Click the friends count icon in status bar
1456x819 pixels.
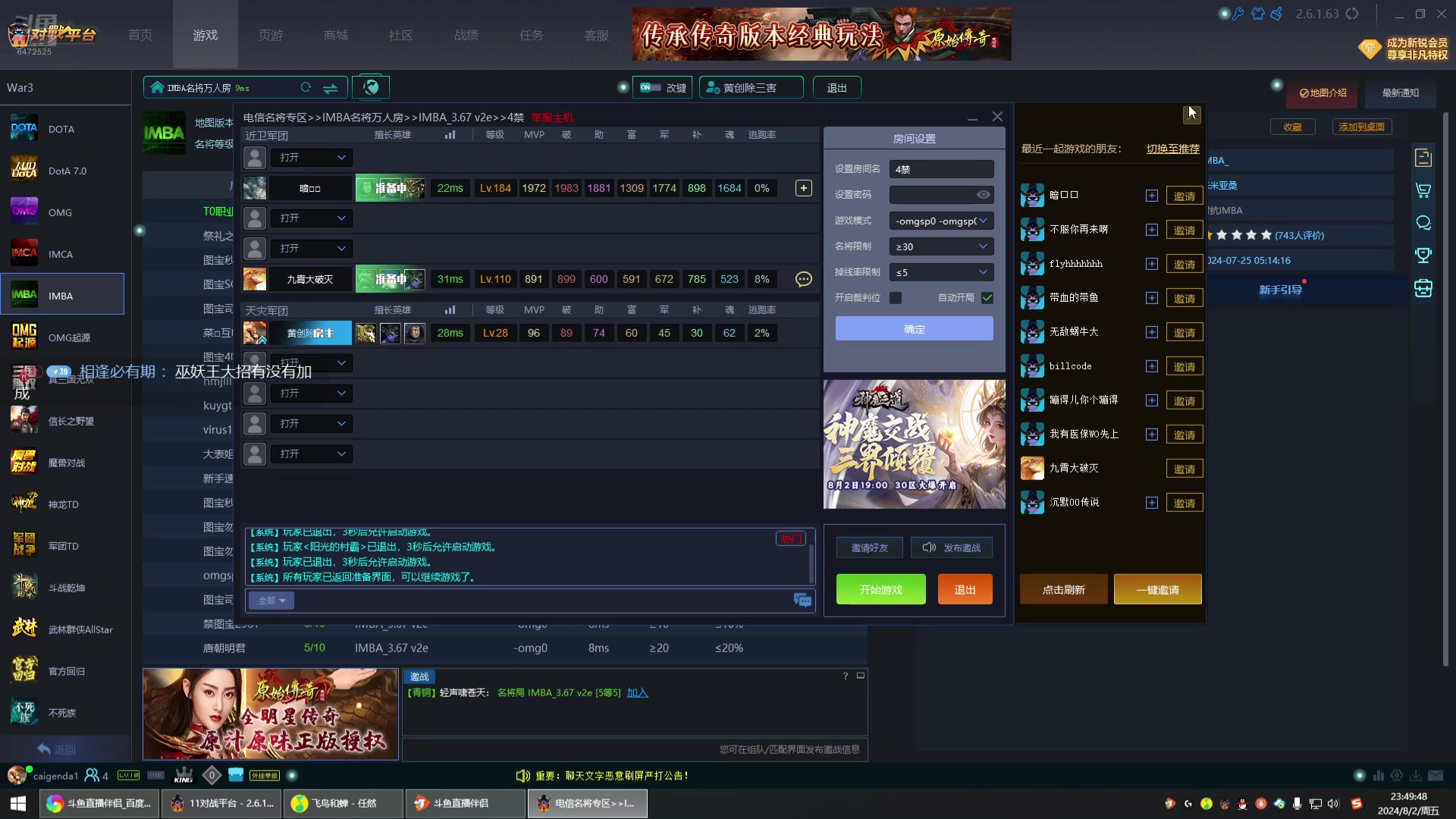tap(96, 776)
